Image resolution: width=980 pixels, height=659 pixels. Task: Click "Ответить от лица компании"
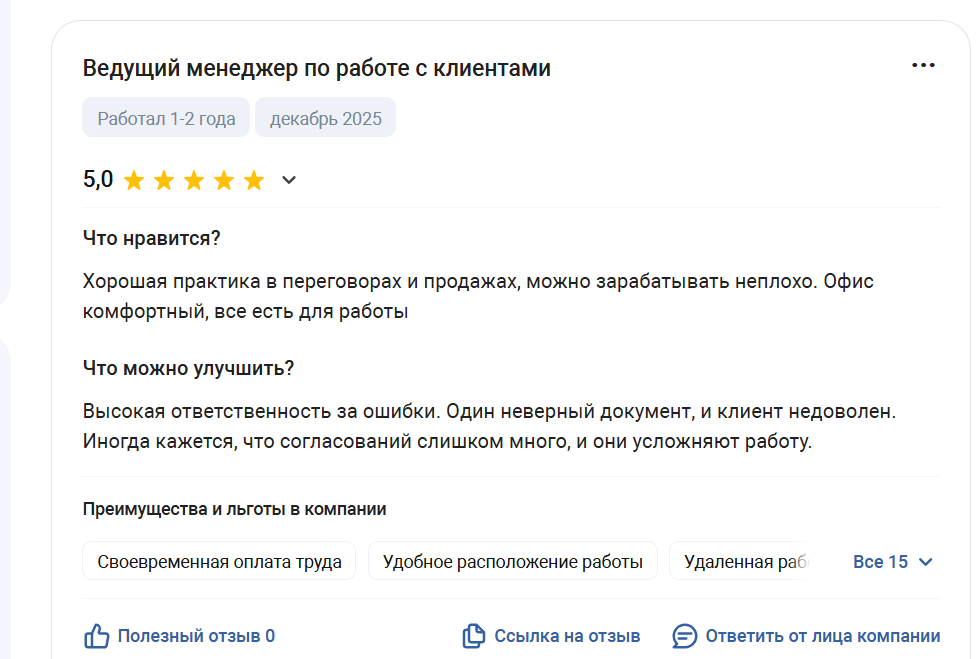point(822,636)
